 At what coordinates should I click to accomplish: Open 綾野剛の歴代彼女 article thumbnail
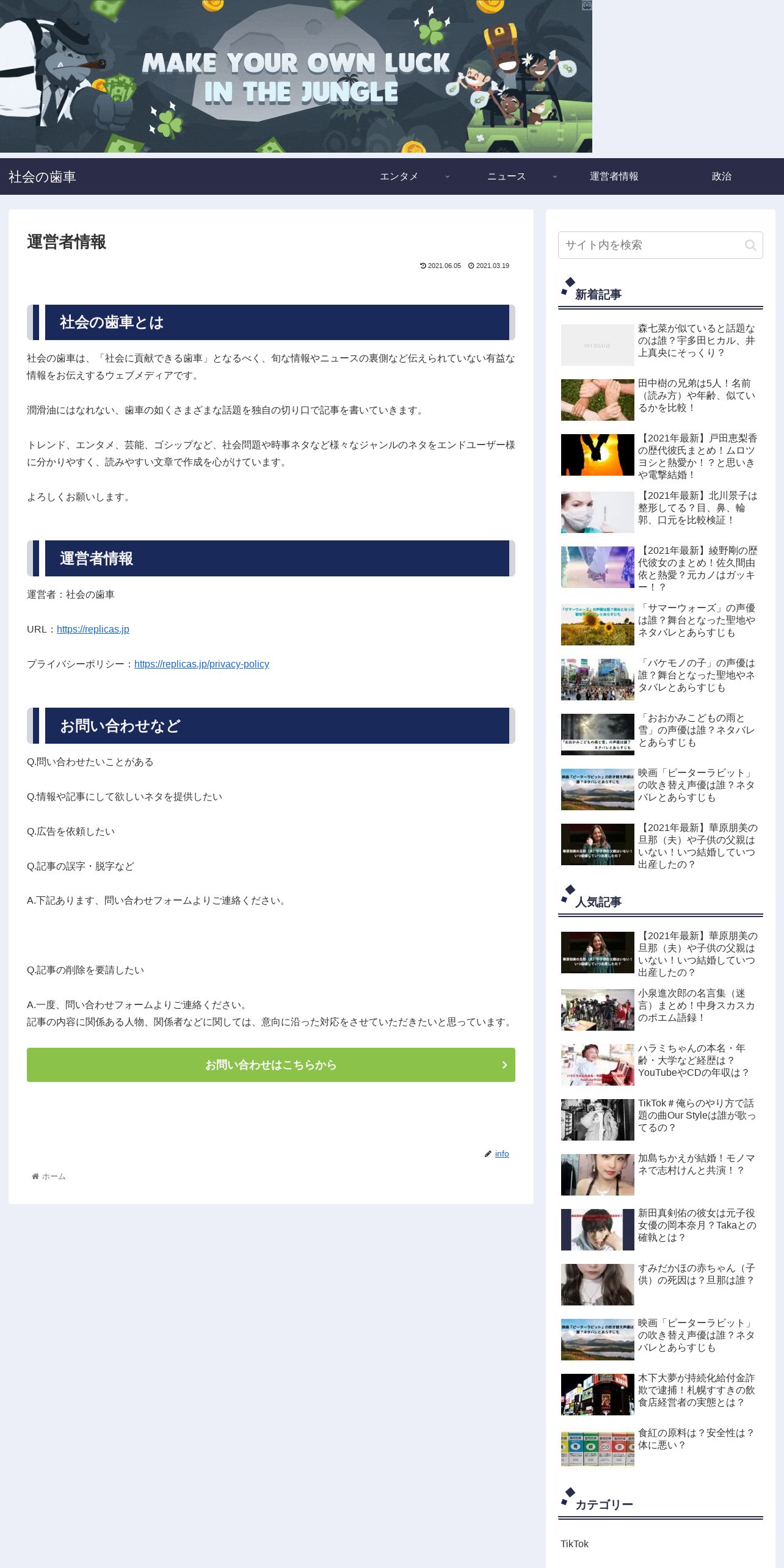pyautogui.click(x=597, y=567)
